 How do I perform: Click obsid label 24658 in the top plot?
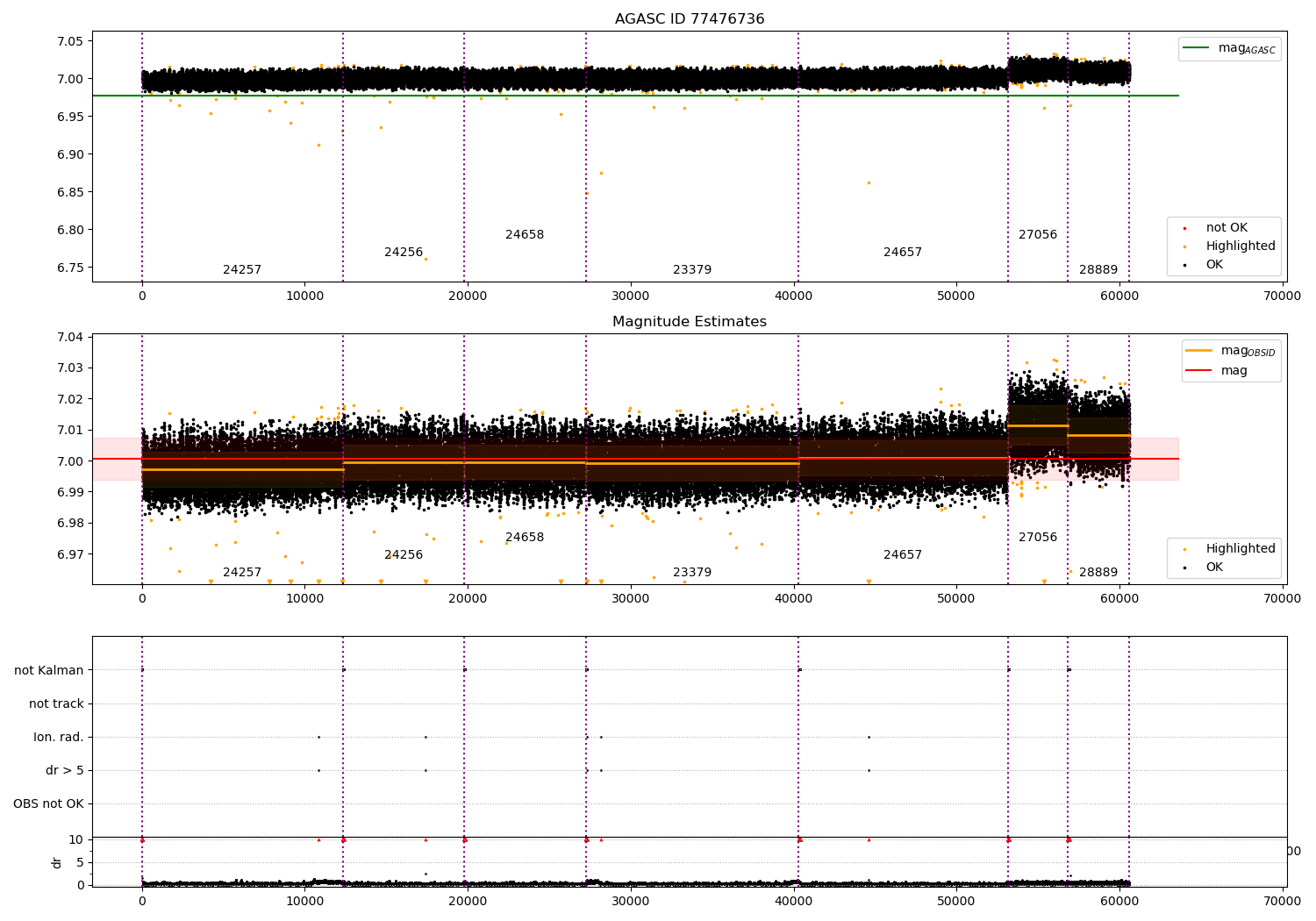point(525,235)
